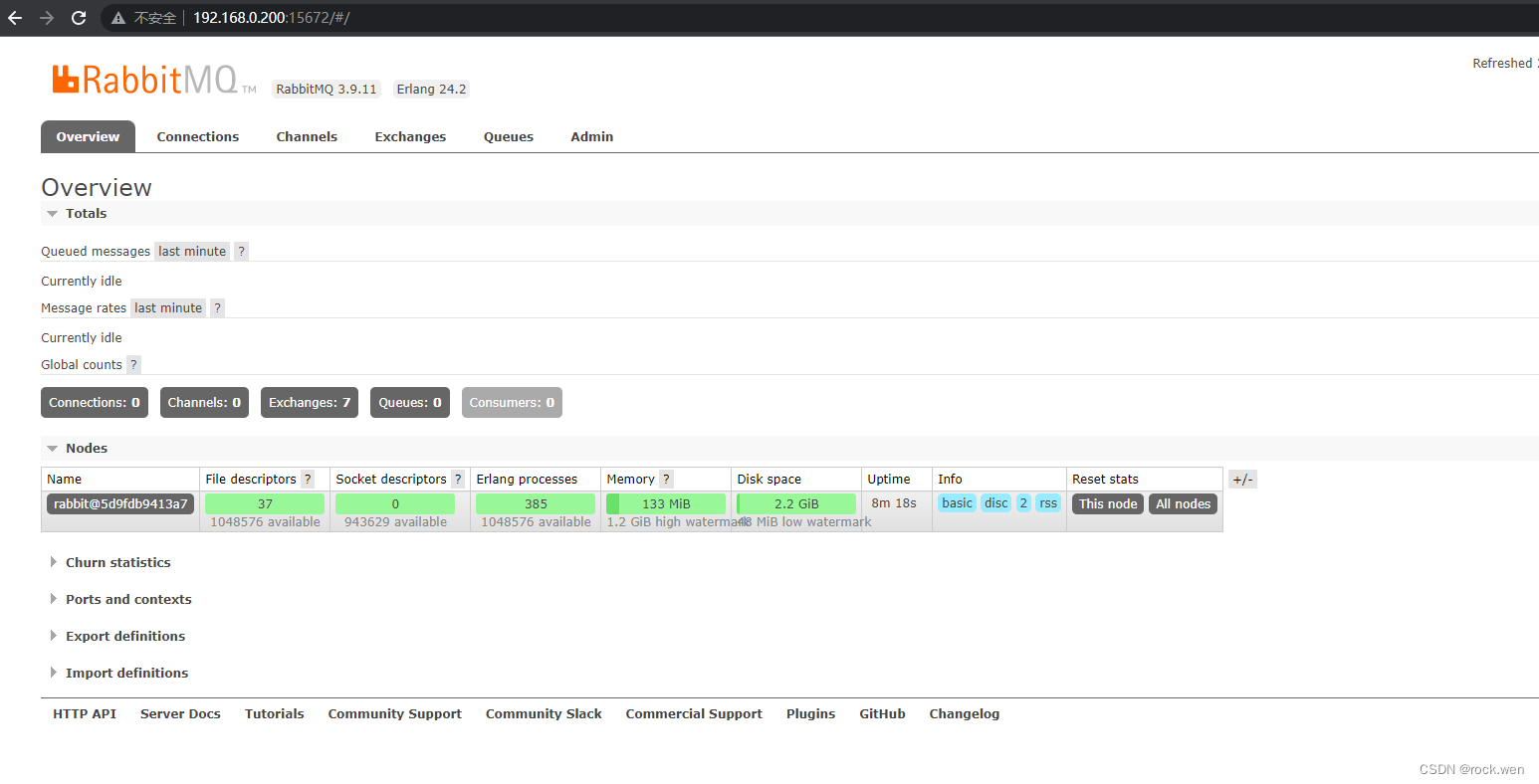The image size is (1539, 784).
Task: Open the HTTP API footer link
Action: click(85, 714)
